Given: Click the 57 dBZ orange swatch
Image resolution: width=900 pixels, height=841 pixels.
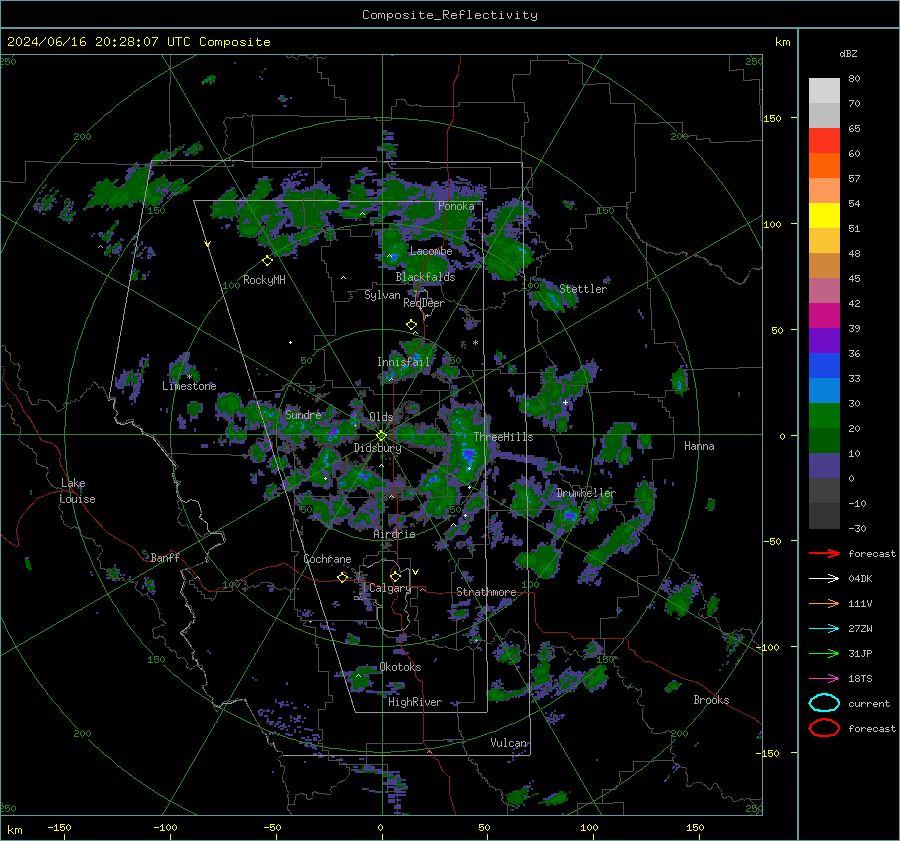Looking at the screenshot, I should pyautogui.click(x=824, y=165).
